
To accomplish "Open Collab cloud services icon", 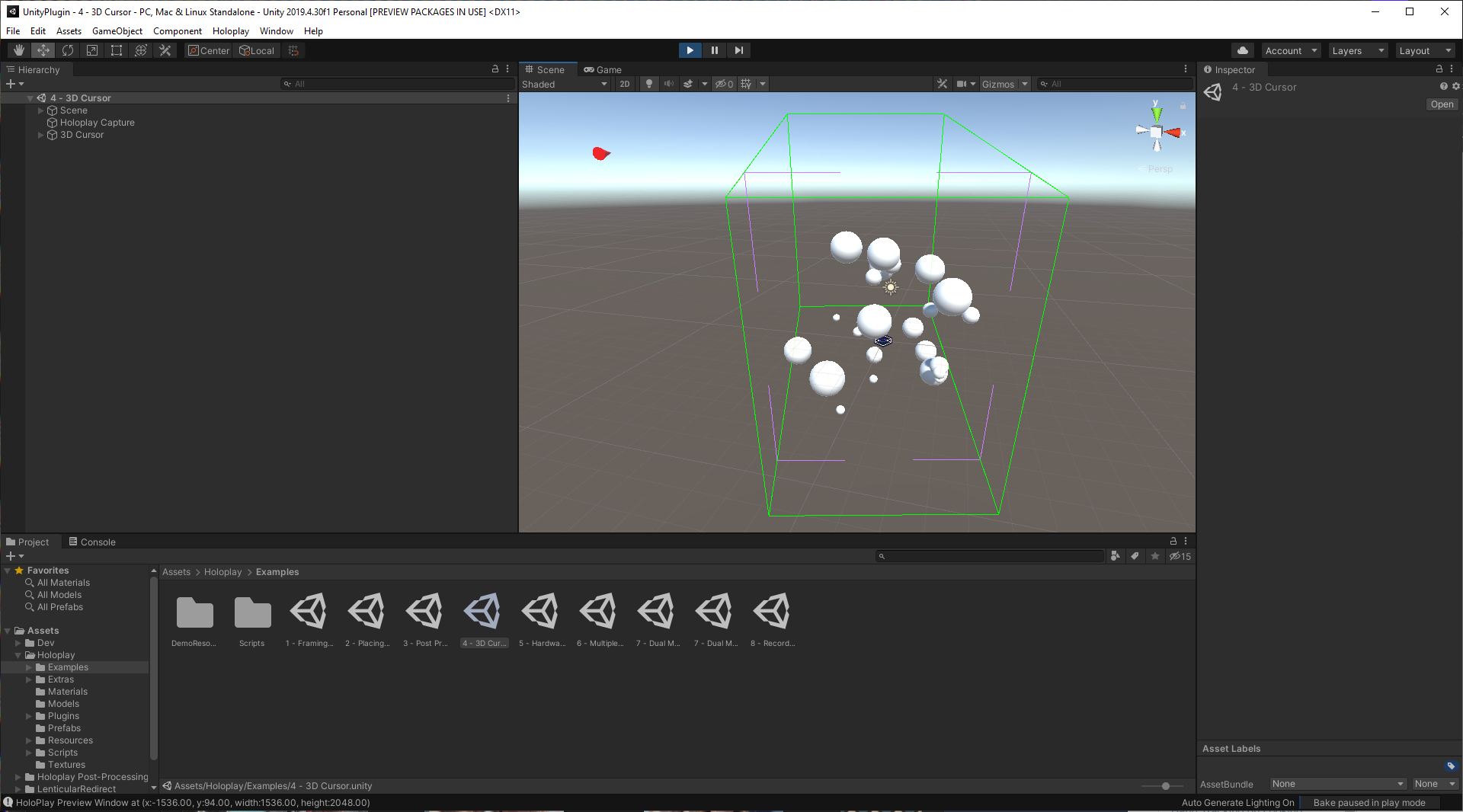I will (x=1243, y=50).
